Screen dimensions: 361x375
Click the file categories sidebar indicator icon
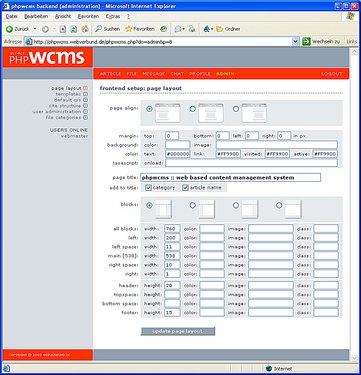[x=85, y=118]
